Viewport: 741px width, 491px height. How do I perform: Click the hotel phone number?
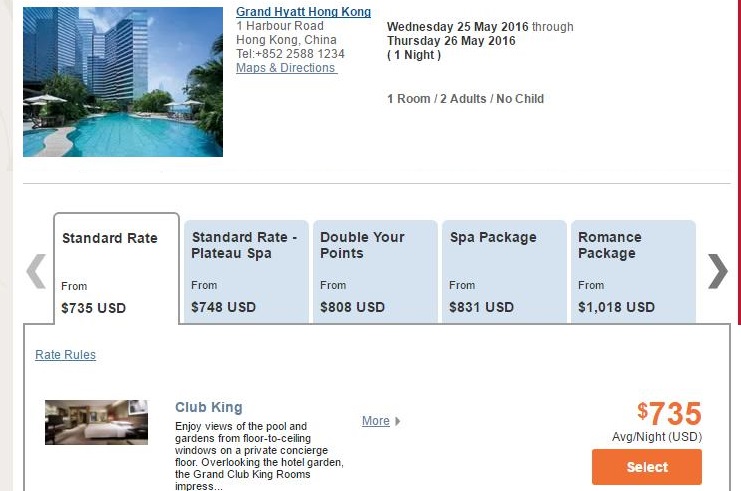290,54
